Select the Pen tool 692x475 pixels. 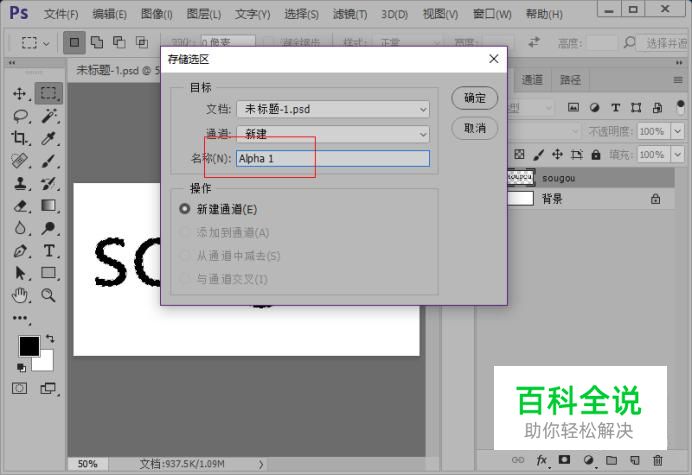(x=20, y=251)
